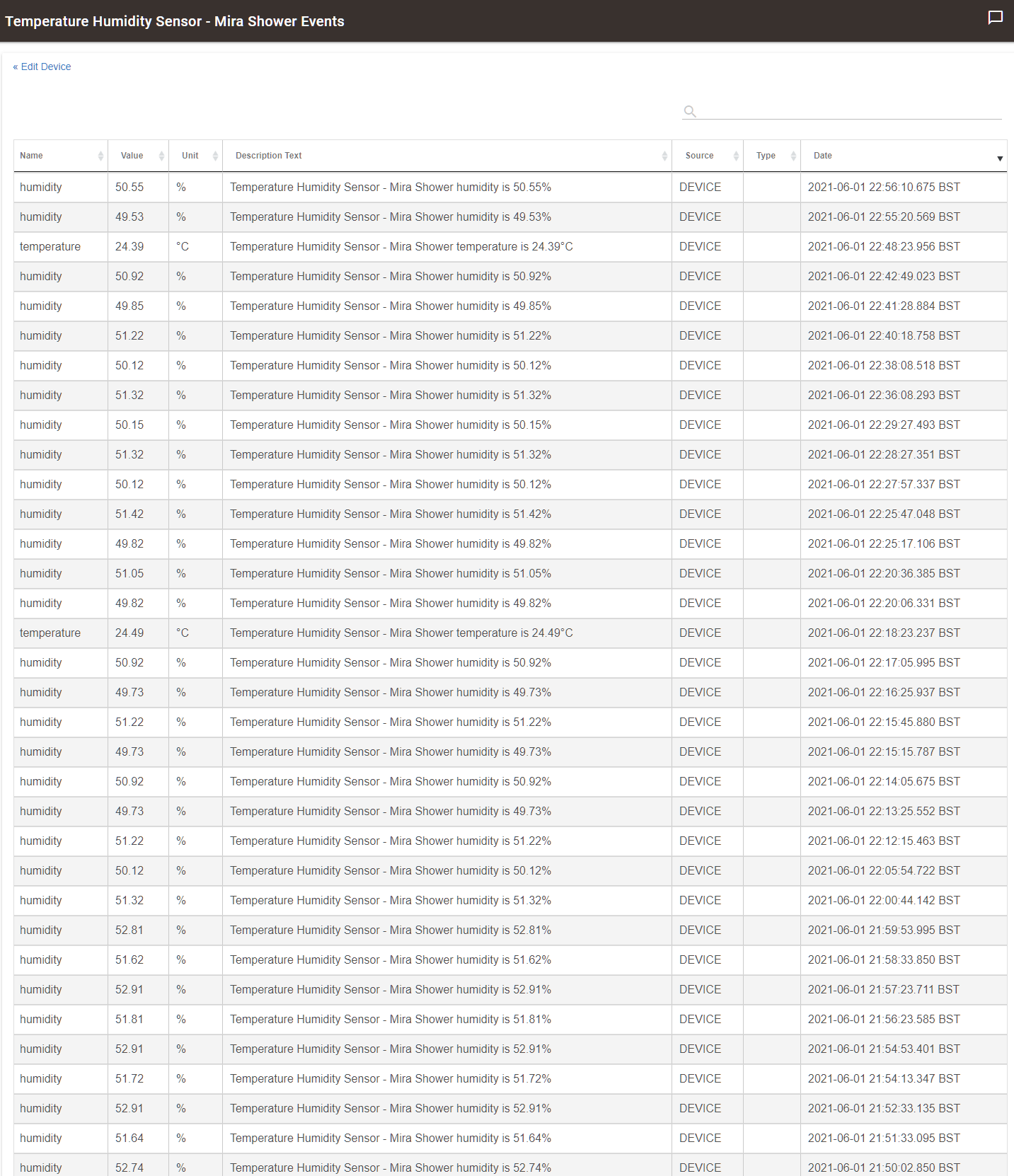Select value 51.64 humidity cell
Image resolution: width=1014 pixels, height=1176 pixels.
(x=129, y=1138)
